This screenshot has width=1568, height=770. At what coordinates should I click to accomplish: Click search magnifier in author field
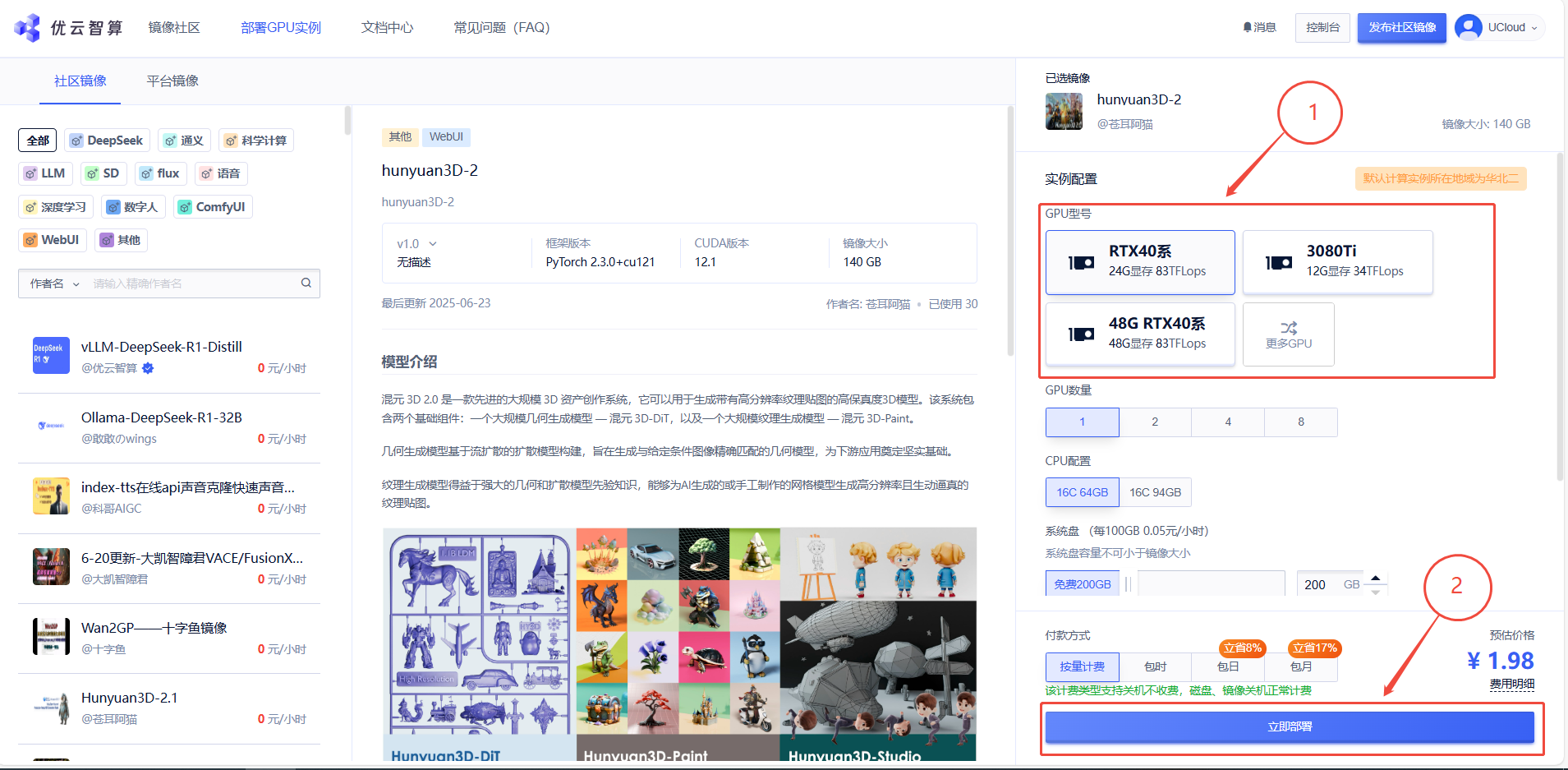[306, 284]
